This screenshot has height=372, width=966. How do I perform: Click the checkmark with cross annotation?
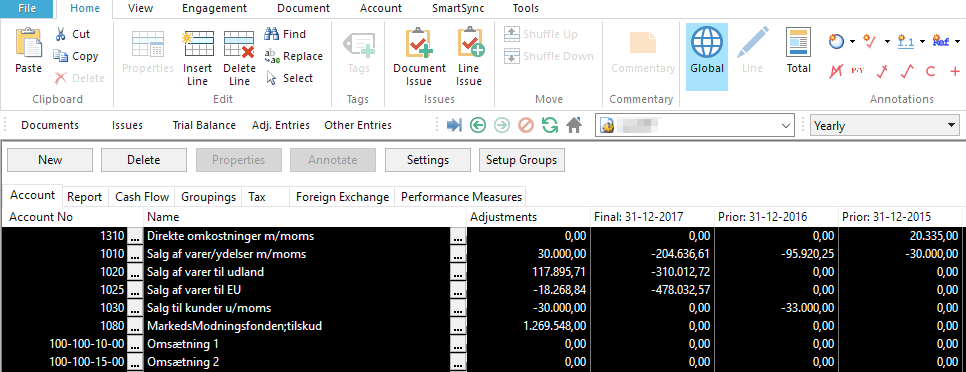tap(882, 71)
